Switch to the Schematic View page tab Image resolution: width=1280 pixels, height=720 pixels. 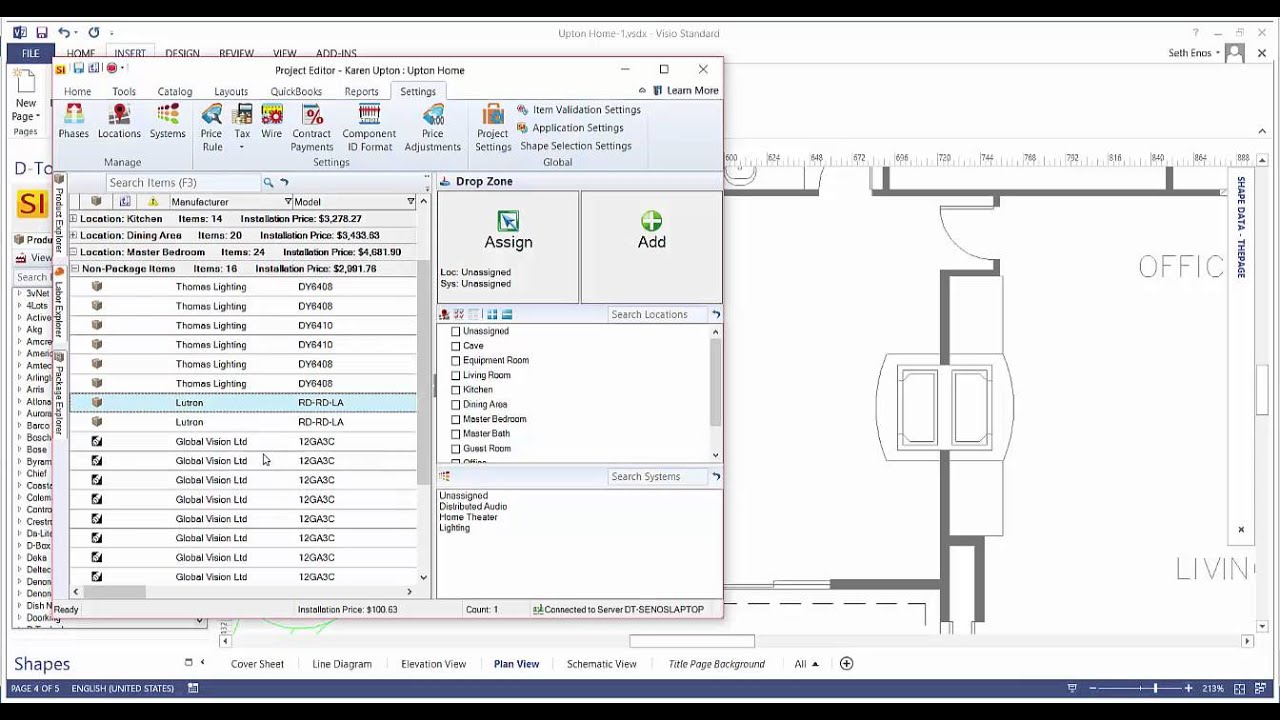pos(601,664)
